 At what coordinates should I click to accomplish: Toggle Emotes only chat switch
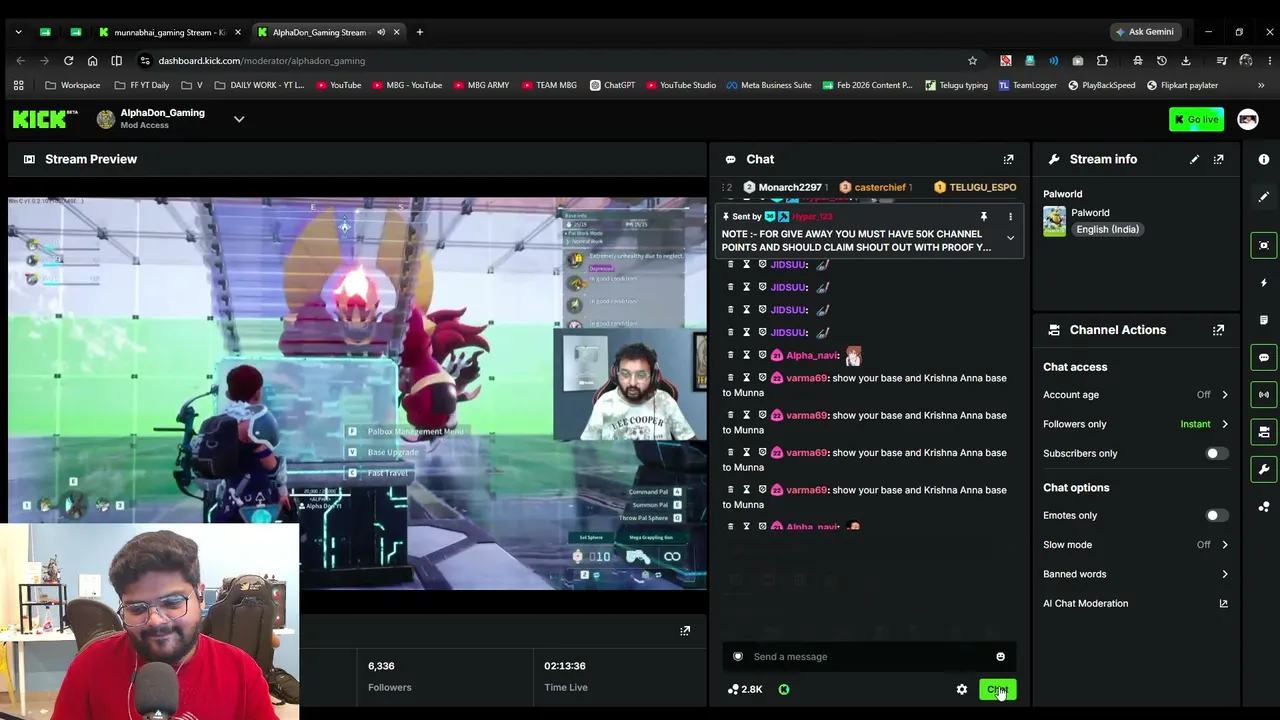1215,515
